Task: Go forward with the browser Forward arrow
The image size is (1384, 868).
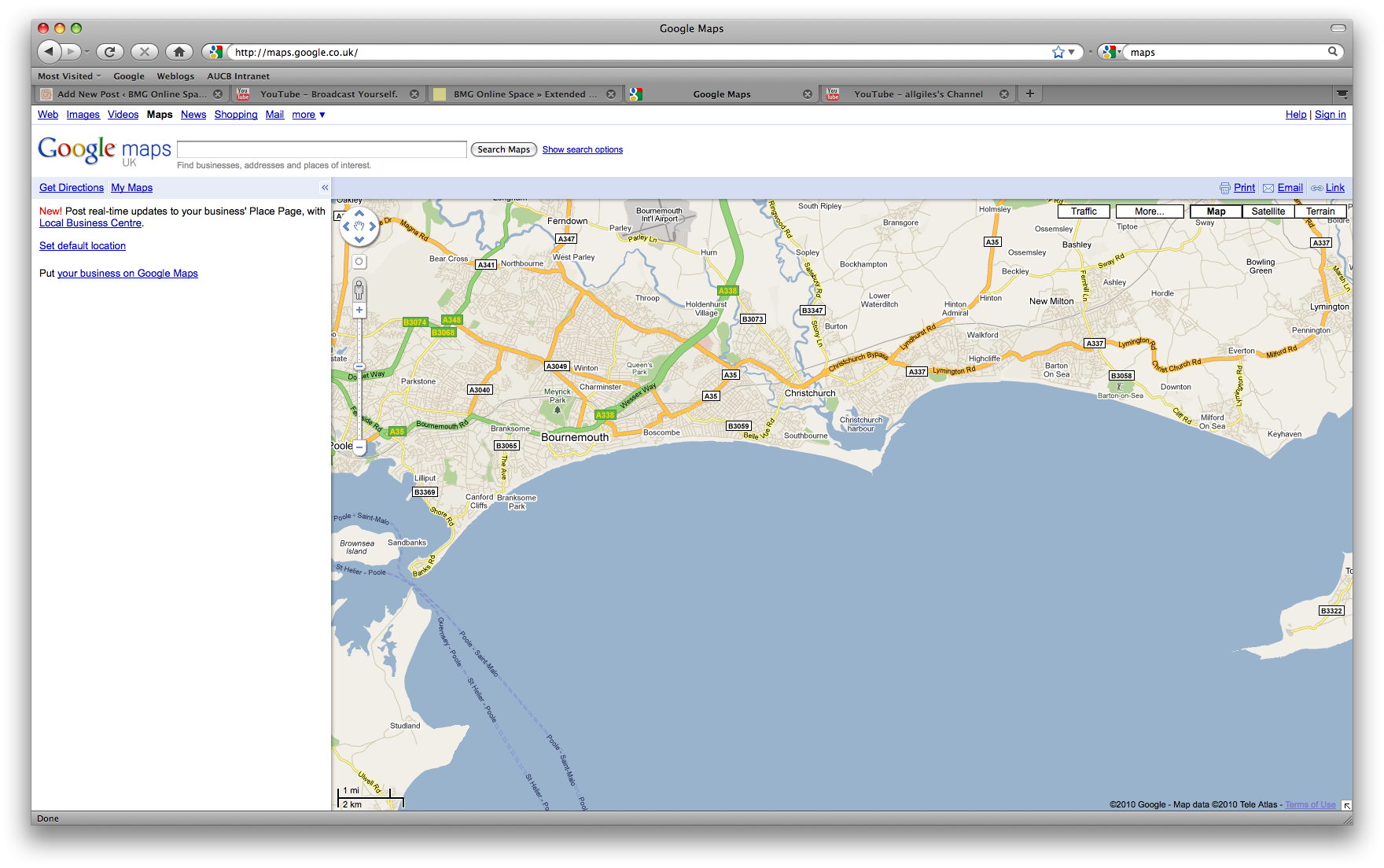Action: (72, 52)
